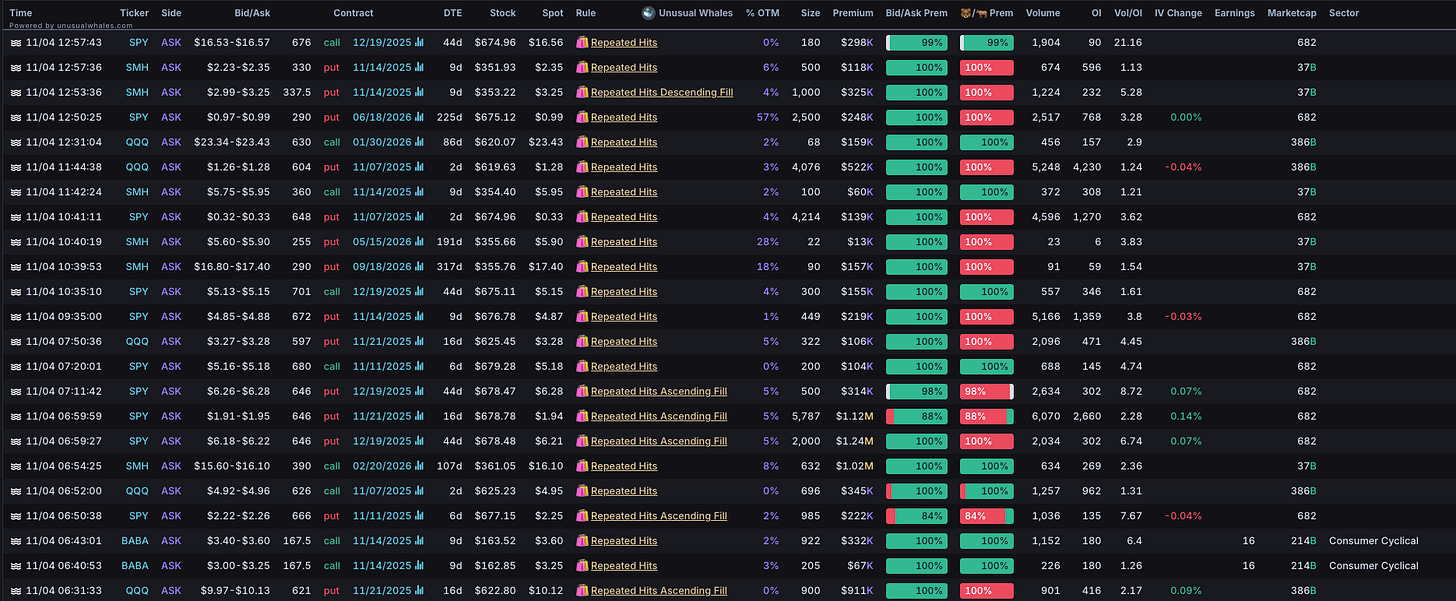Click the bag icon before Repeated Hits Descending Fill
The width and height of the screenshot is (1456, 601).
(x=582, y=93)
